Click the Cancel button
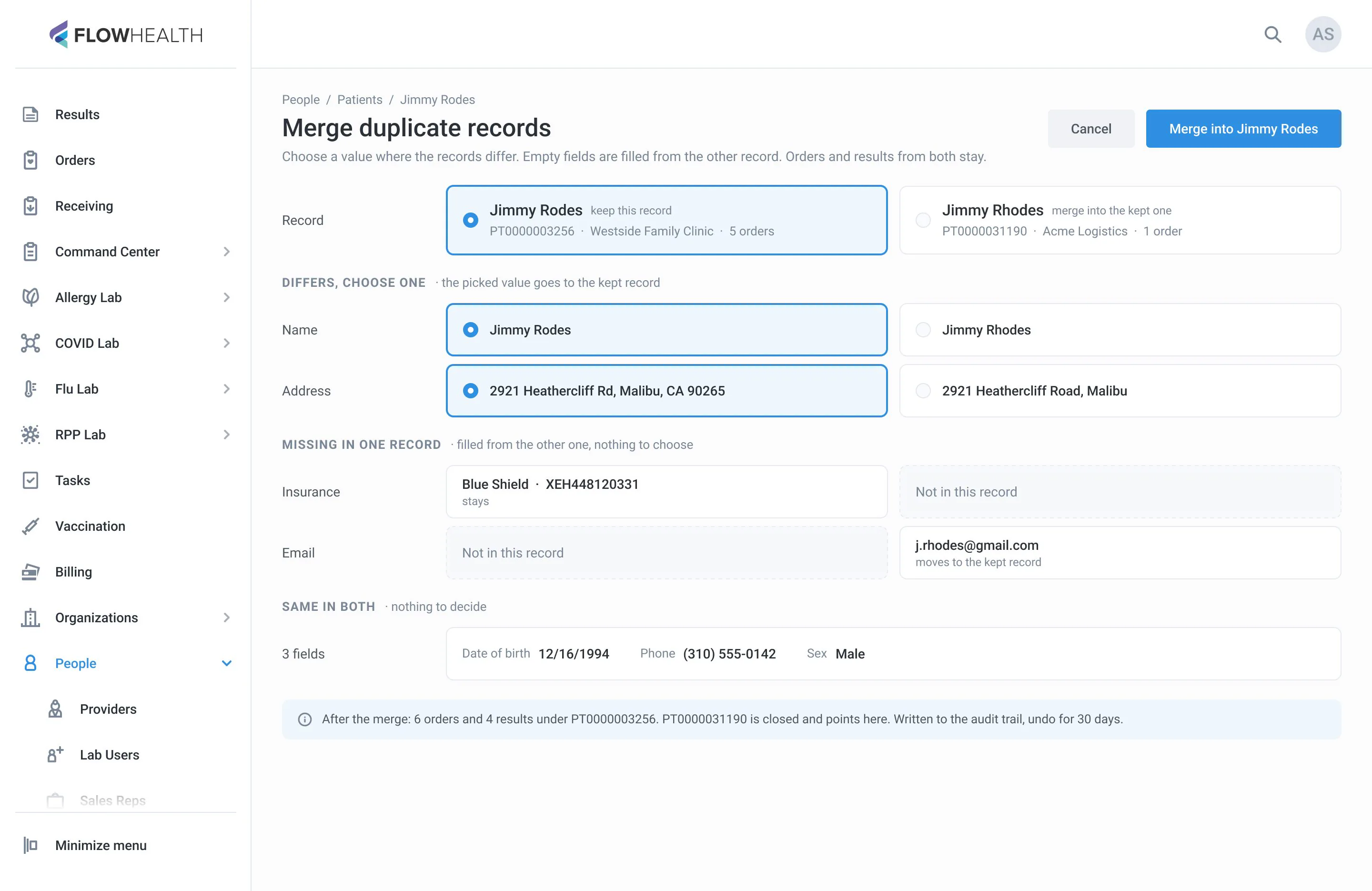 tap(1090, 129)
